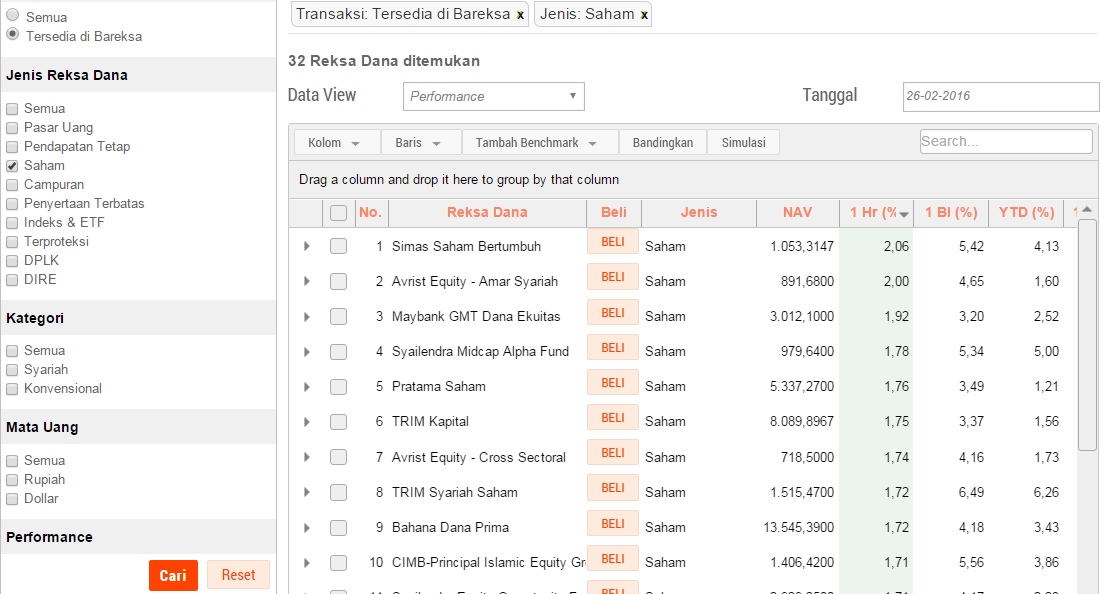The width and height of the screenshot is (1101, 594).
Task: Sort by the Reksa Dana column header
Action: point(487,213)
